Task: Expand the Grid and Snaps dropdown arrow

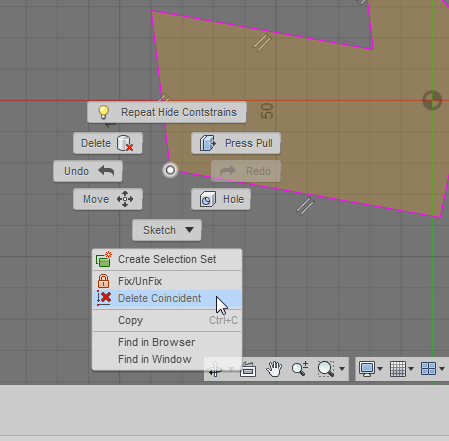Action: point(411,369)
